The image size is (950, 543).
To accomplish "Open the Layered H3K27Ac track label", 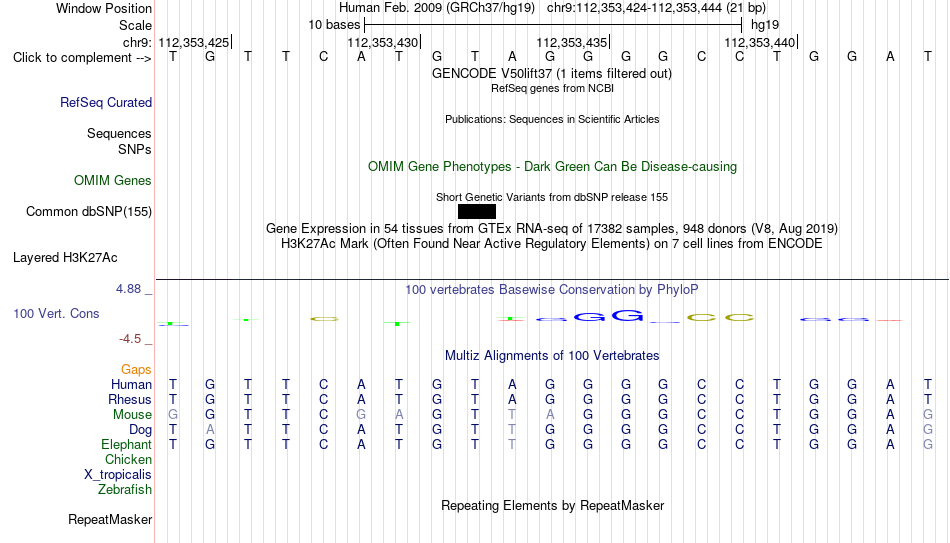I will (65, 258).
